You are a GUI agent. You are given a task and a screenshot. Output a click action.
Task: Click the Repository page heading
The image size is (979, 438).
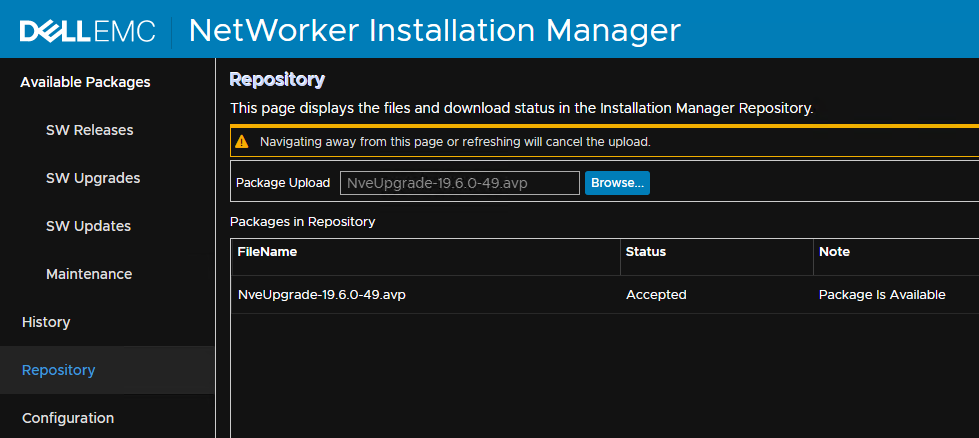(277, 79)
